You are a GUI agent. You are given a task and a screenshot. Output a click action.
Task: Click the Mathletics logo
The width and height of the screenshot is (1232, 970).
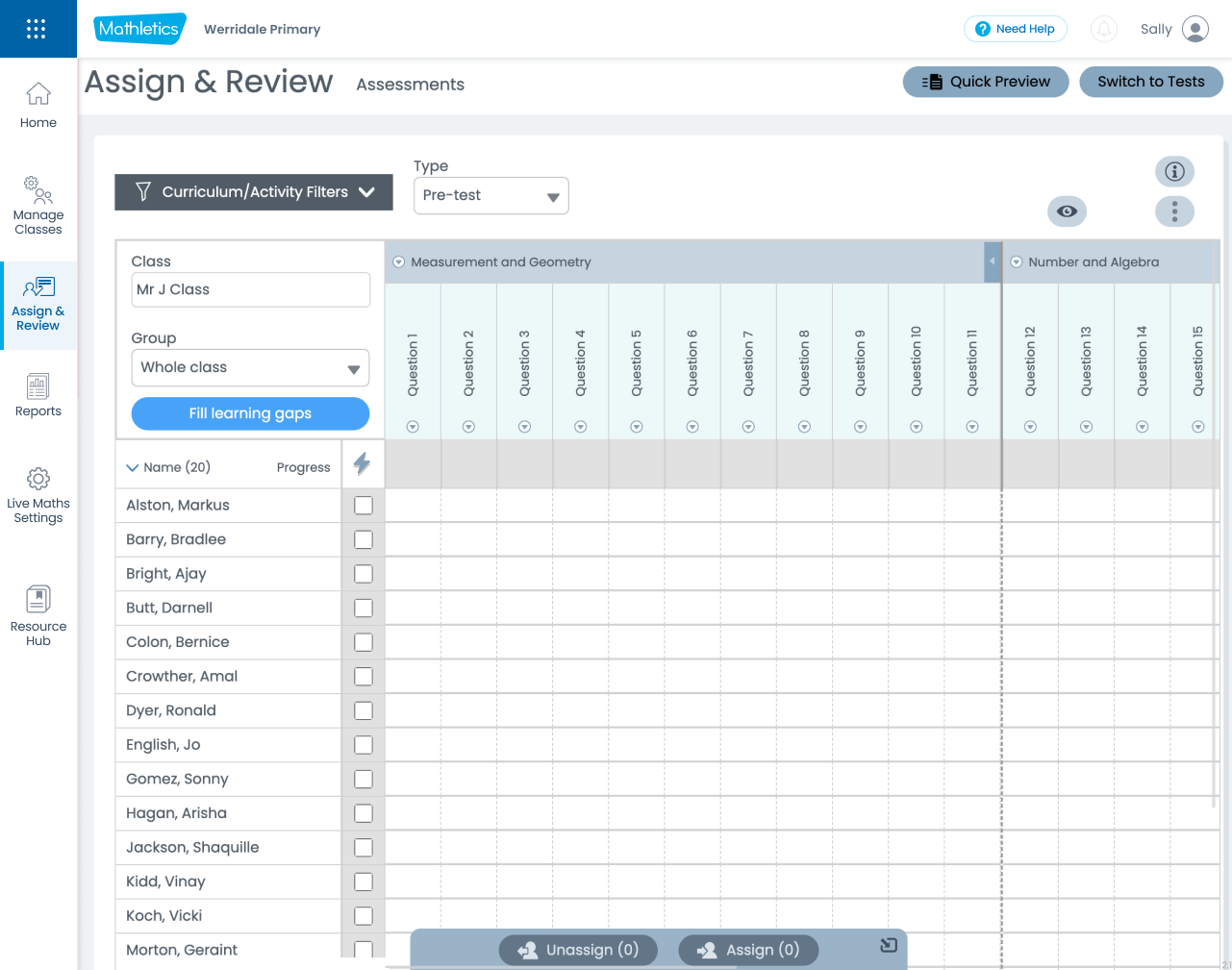pos(139,29)
